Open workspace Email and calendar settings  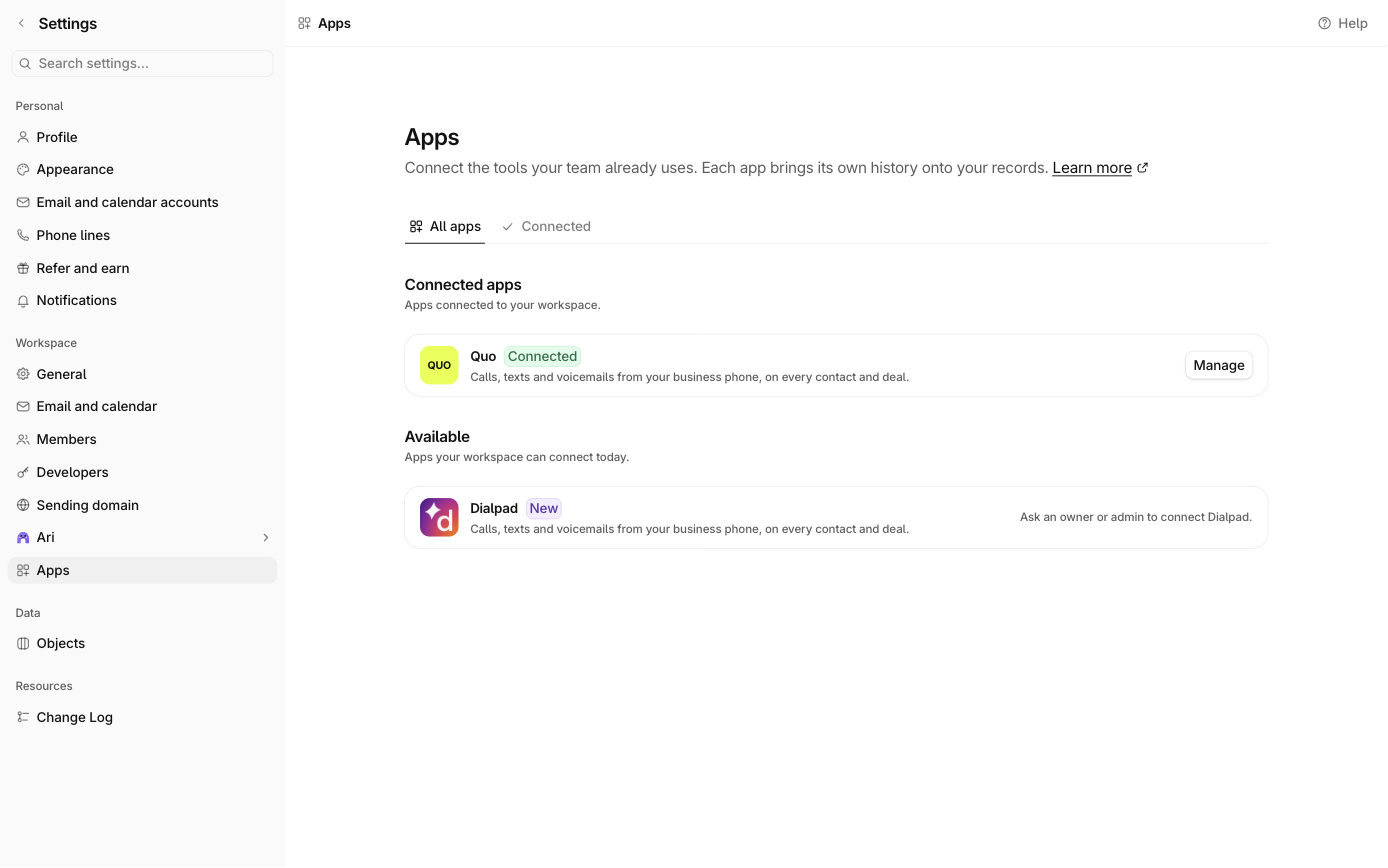coord(142,406)
